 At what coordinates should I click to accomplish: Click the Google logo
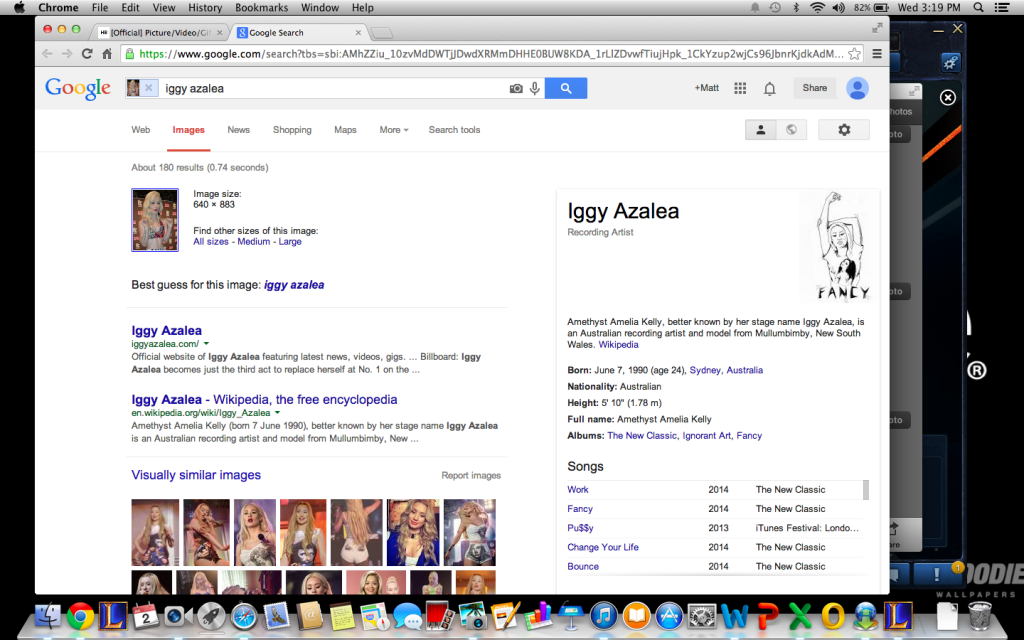coord(78,88)
